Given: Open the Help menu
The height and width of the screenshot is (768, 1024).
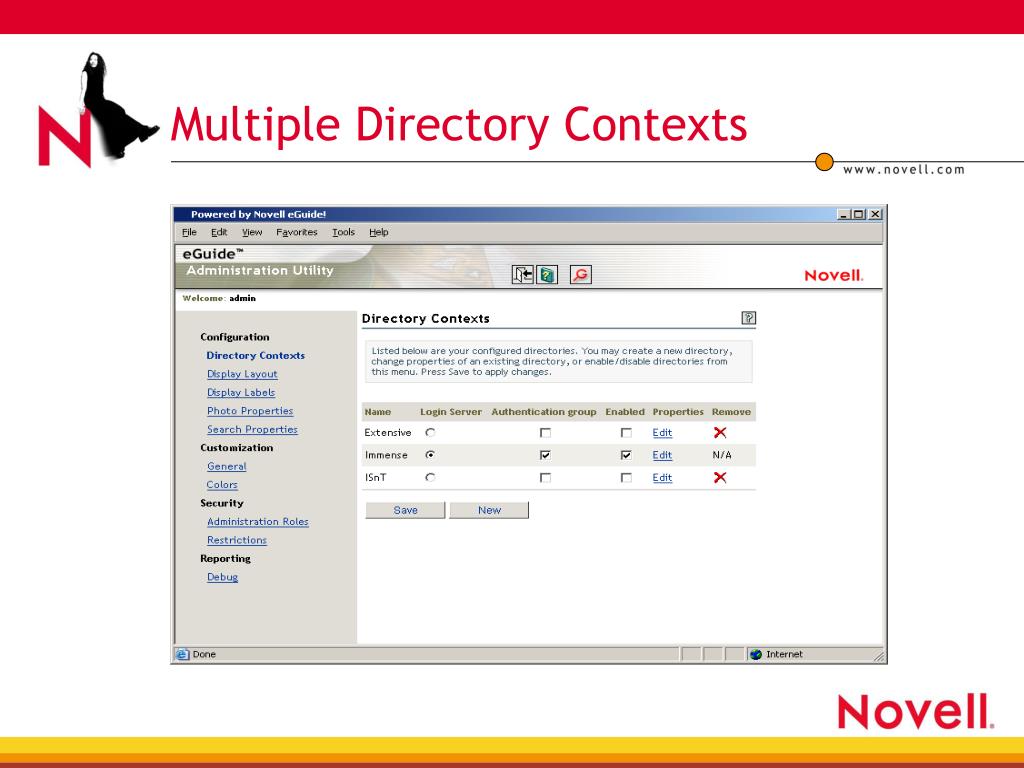Looking at the screenshot, I should click(379, 232).
